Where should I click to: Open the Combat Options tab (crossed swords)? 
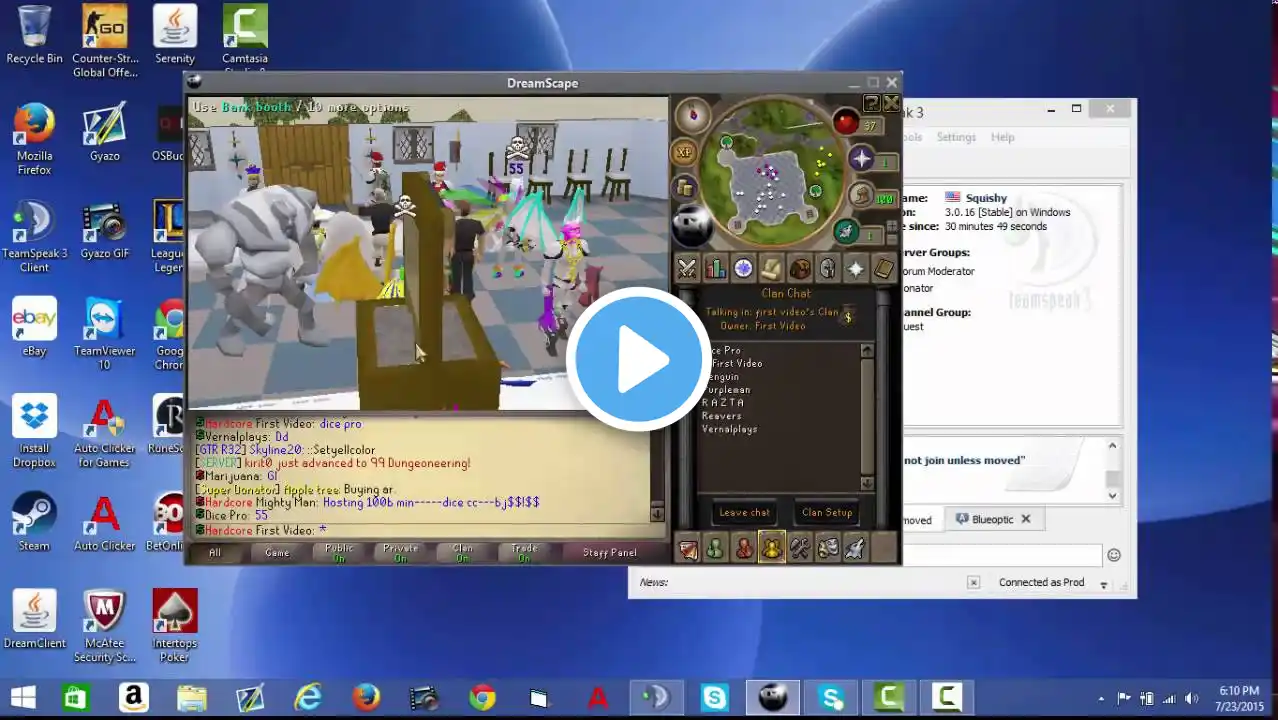point(687,268)
